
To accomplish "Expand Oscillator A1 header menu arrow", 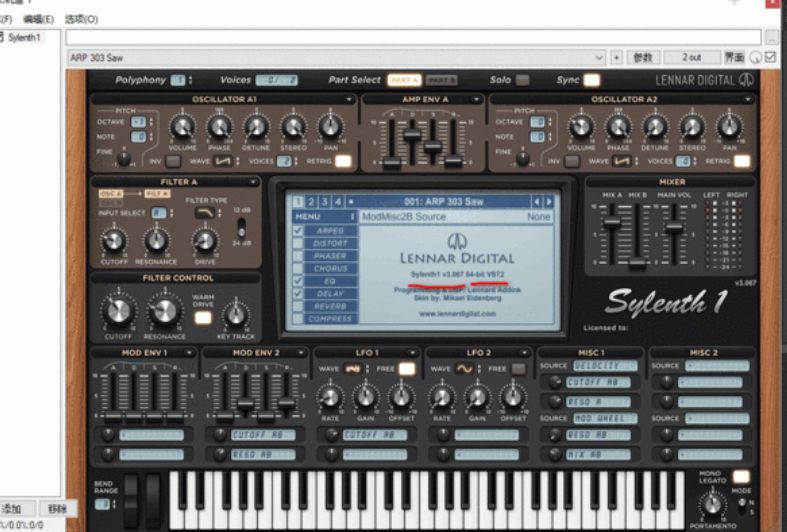I will 348,99.
